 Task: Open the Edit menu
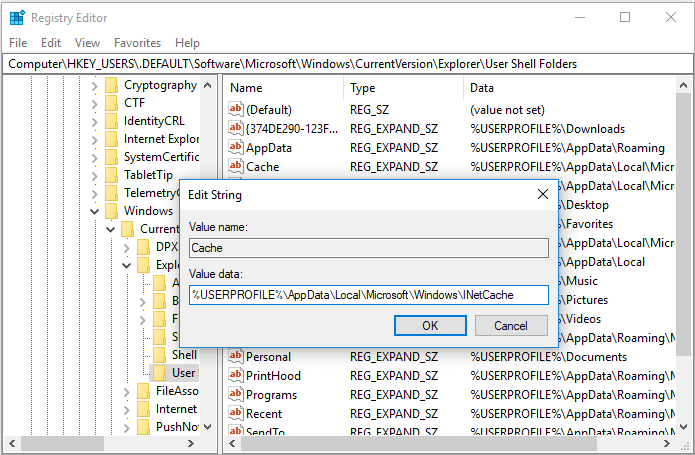click(x=51, y=43)
